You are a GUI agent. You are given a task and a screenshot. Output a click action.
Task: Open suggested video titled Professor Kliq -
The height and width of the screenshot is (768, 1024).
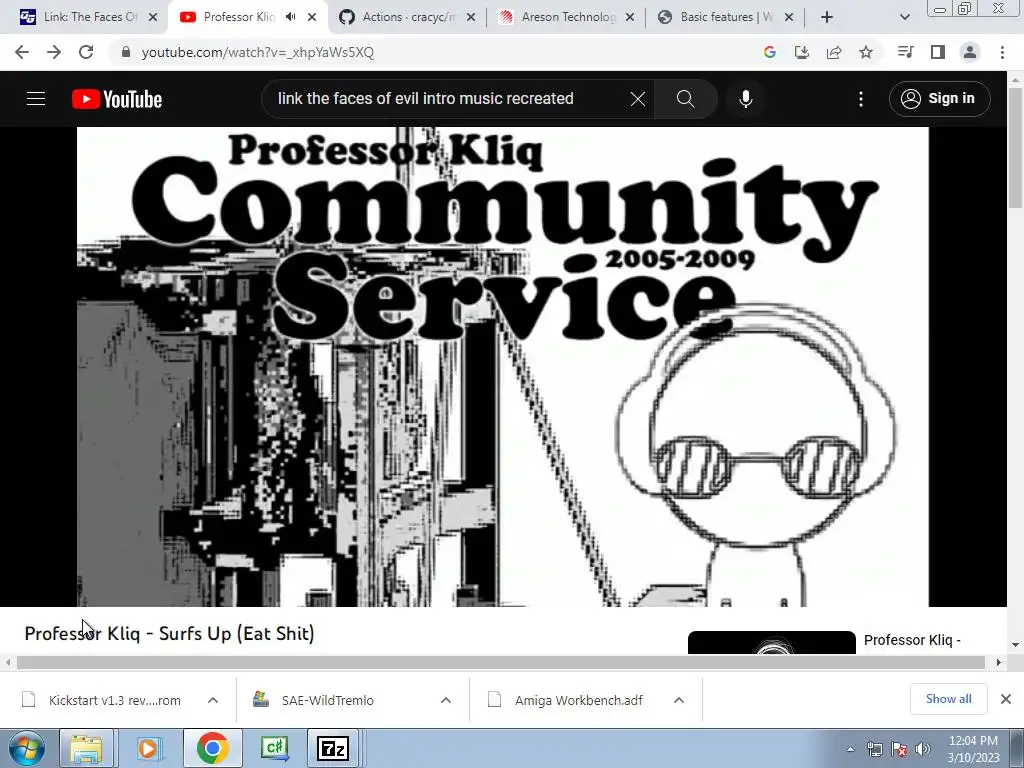[x=912, y=640]
